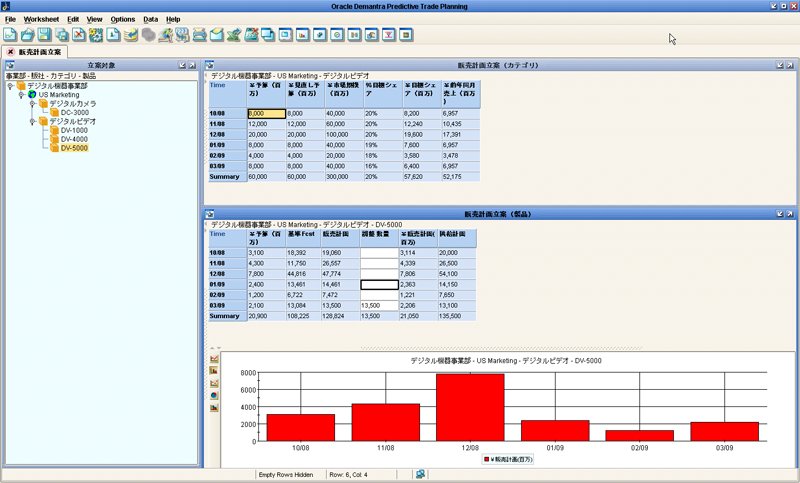Click the red legend swatch for ¥販売計画(百万)

486,460
